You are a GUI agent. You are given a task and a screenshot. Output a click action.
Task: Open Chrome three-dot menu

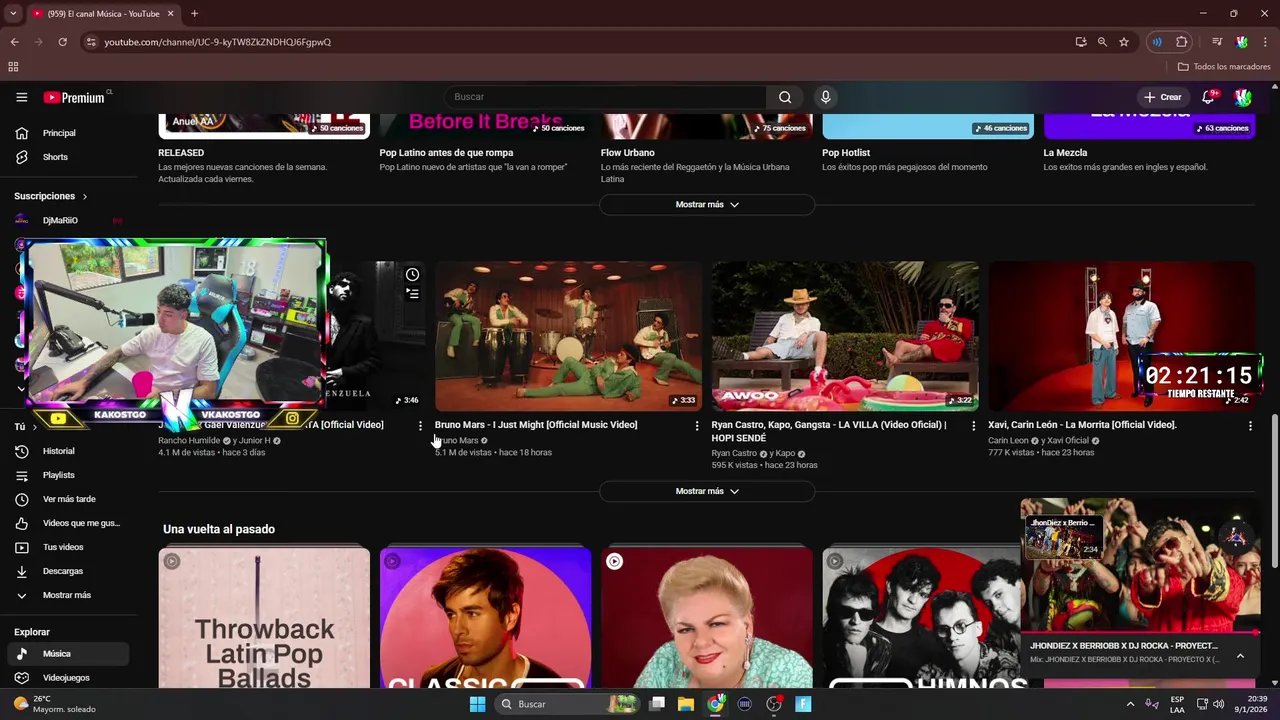click(x=1265, y=42)
